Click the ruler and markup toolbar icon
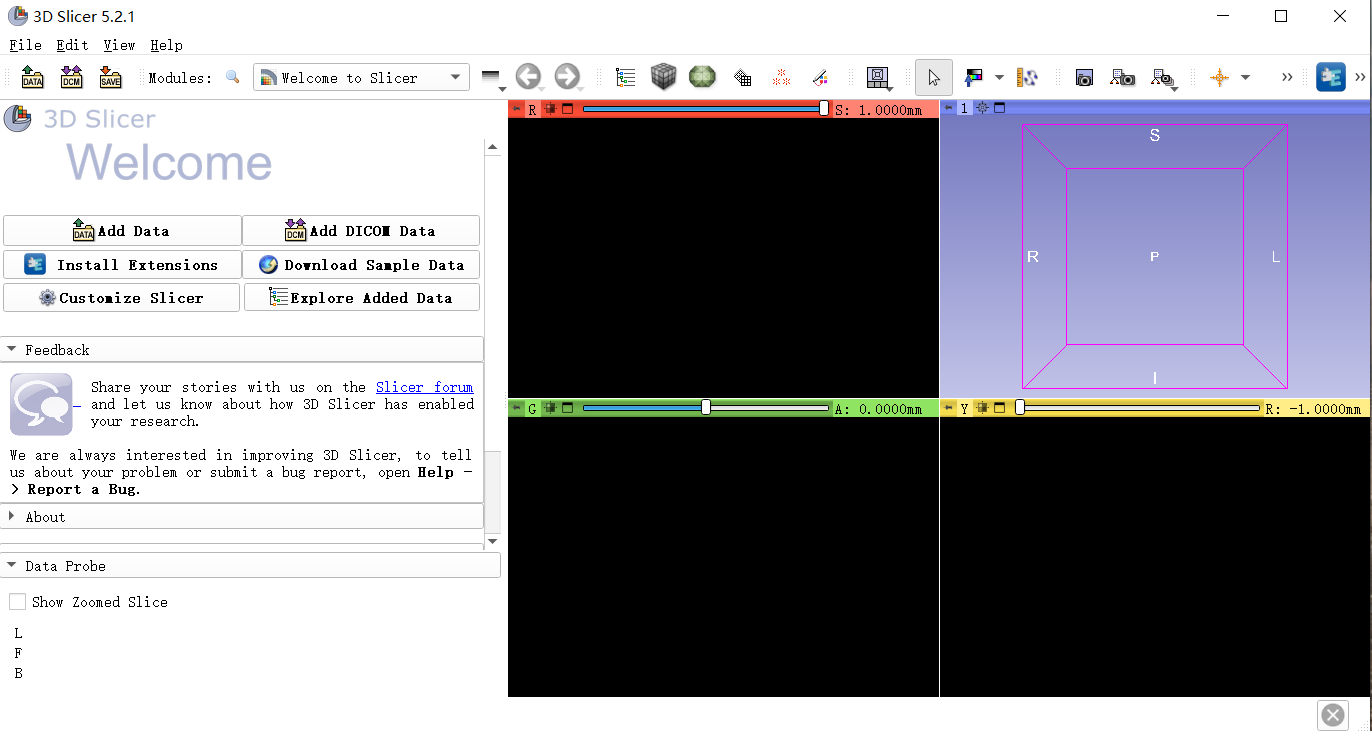The height and width of the screenshot is (731, 1372). [x=1027, y=77]
